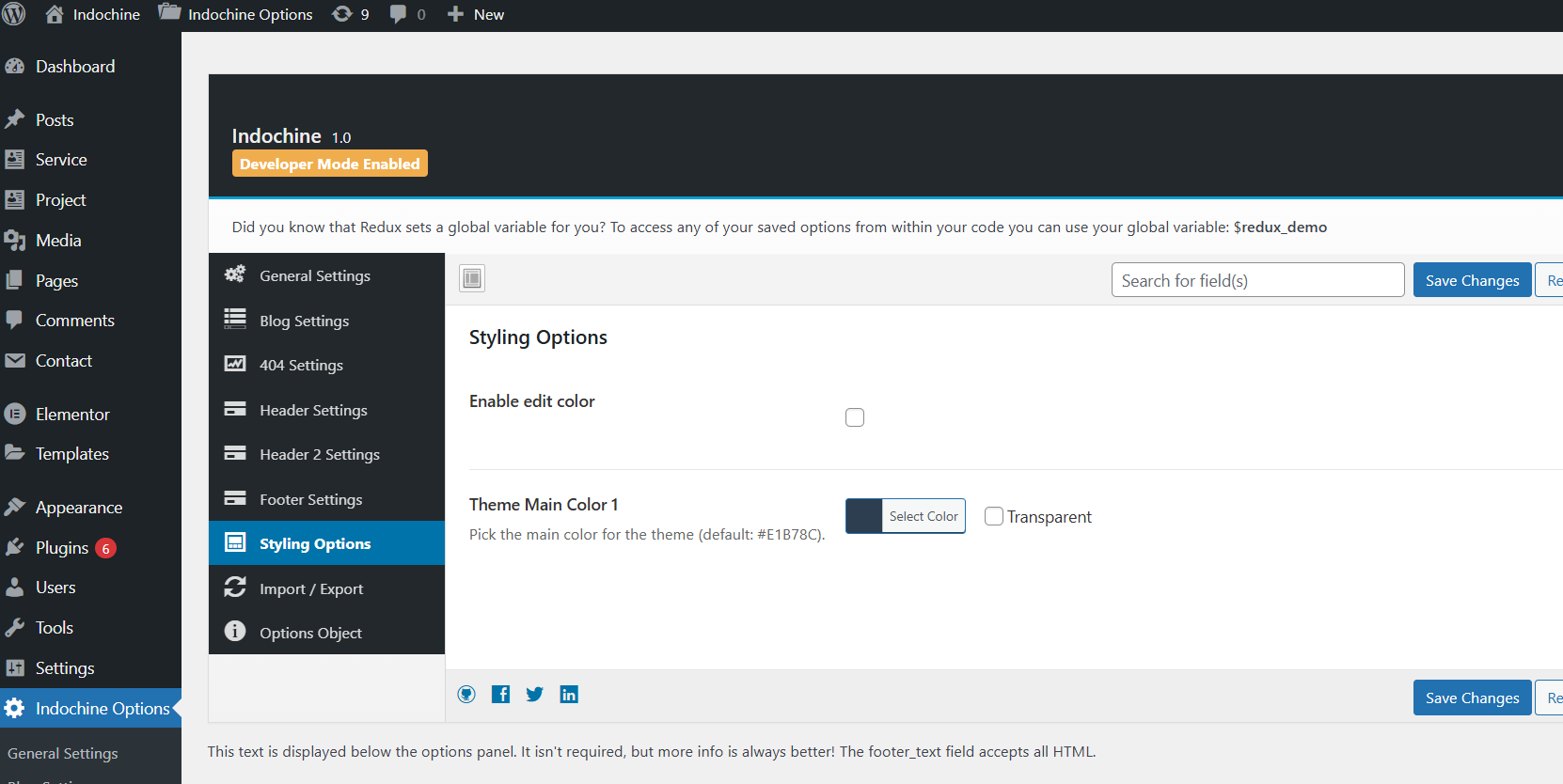Viewport: 1563px width, 784px height.
Task: Expand all sections using the panel icon
Action: click(x=472, y=278)
